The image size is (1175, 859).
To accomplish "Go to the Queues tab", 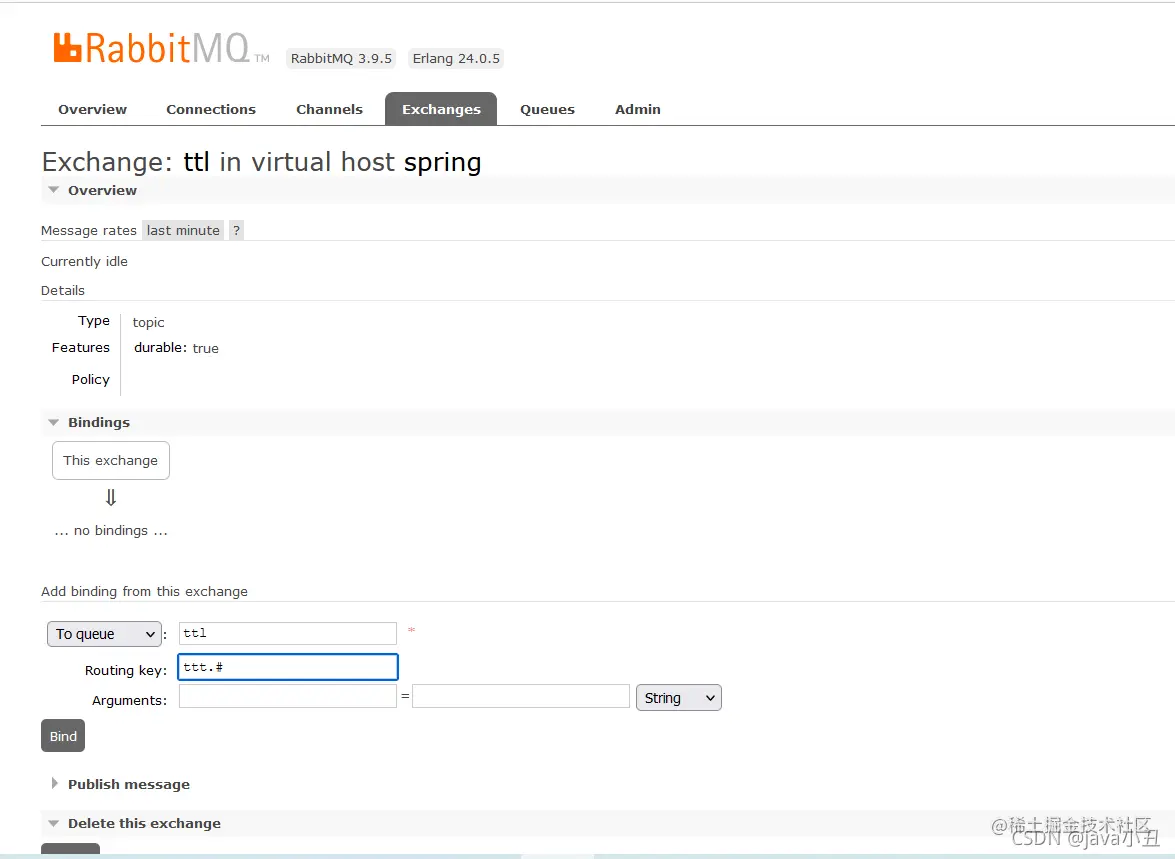I will (x=547, y=109).
